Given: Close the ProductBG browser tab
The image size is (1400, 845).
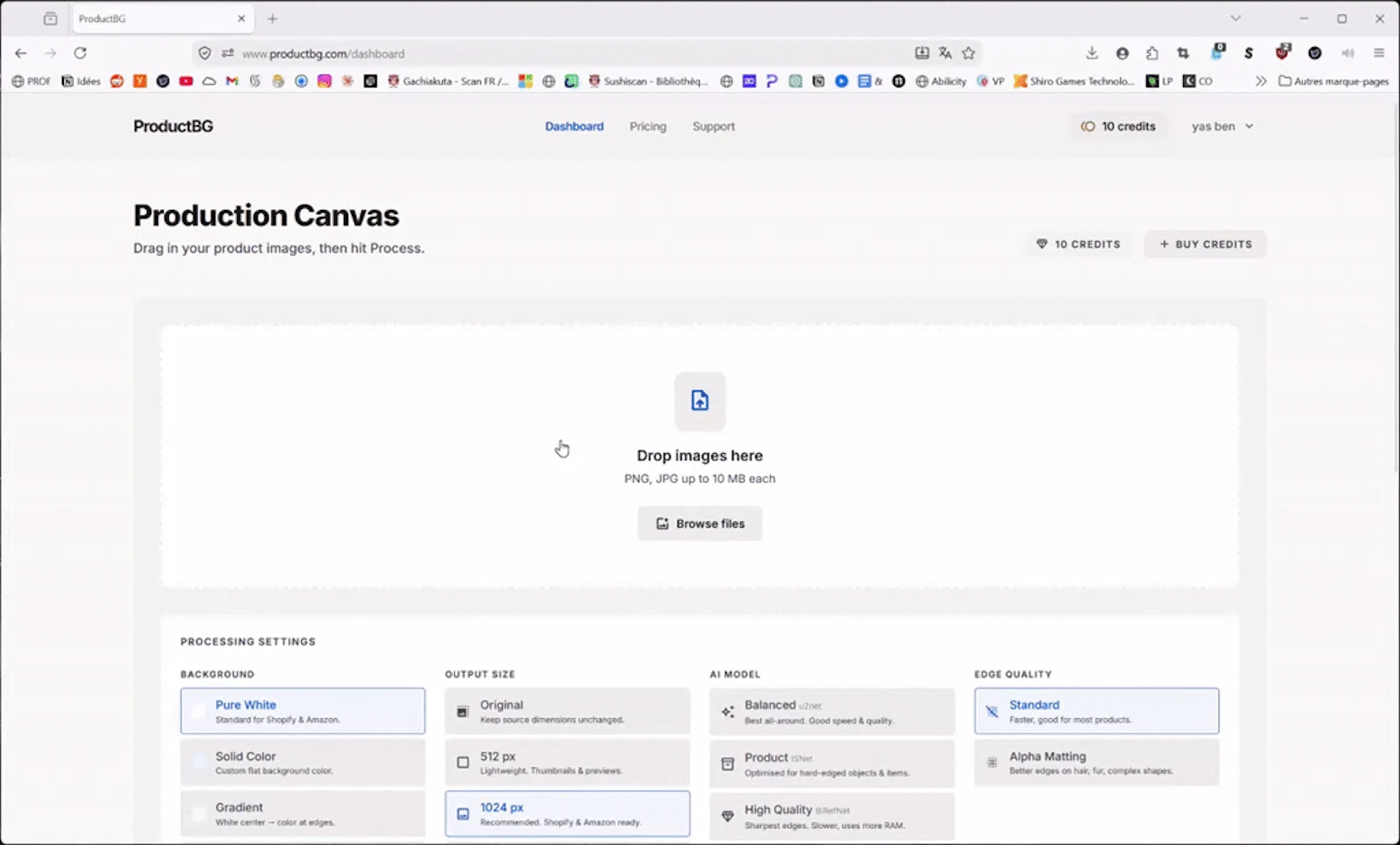Looking at the screenshot, I should (241, 18).
